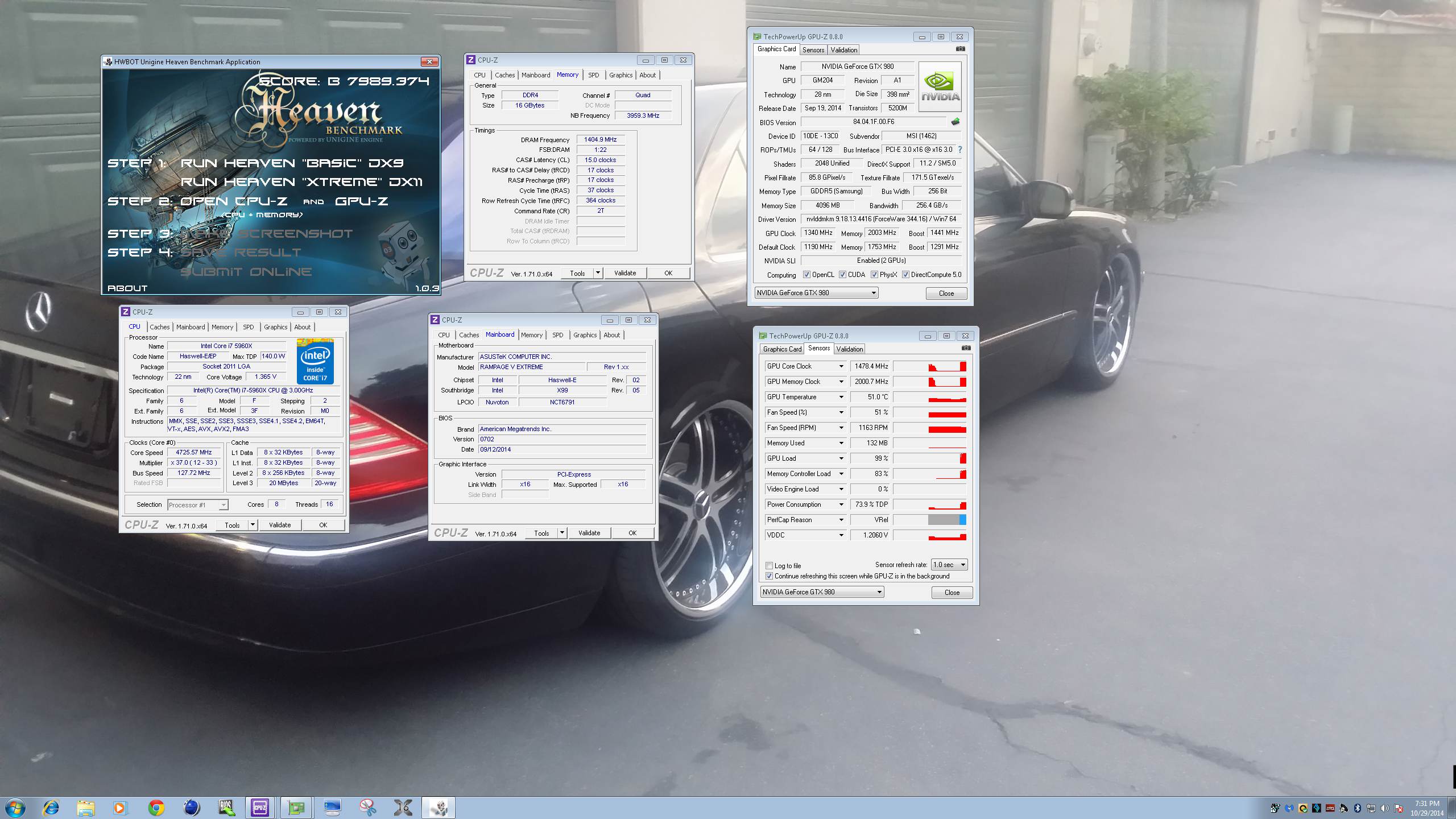This screenshot has height=819, width=1456.
Task: Switch to SPD tab in CPU-Z Memory window
Action: click(x=593, y=75)
